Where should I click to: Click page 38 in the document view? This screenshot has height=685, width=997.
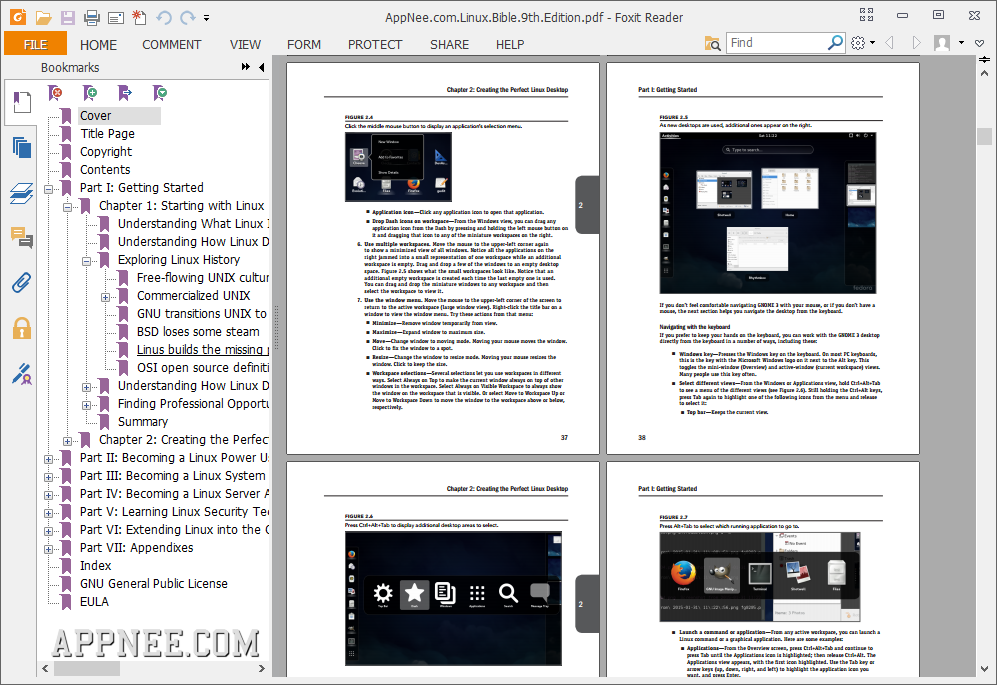(x=763, y=258)
